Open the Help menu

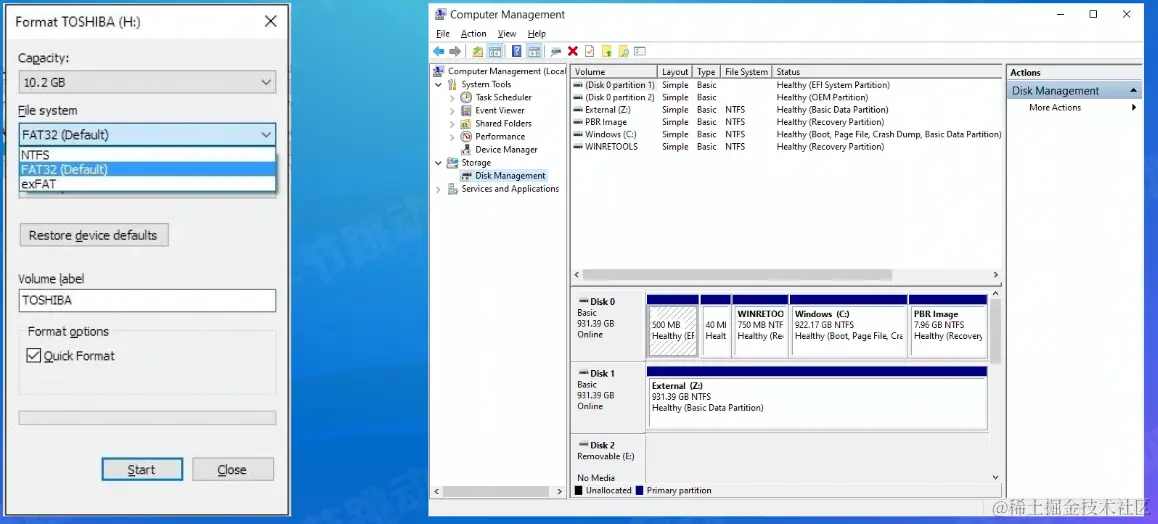pos(537,33)
